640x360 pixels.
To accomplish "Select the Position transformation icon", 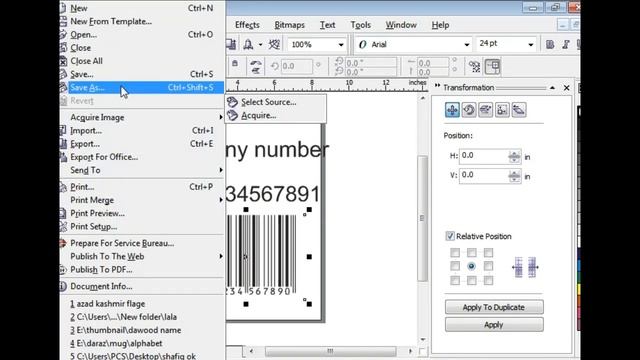I will tap(452, 110).
